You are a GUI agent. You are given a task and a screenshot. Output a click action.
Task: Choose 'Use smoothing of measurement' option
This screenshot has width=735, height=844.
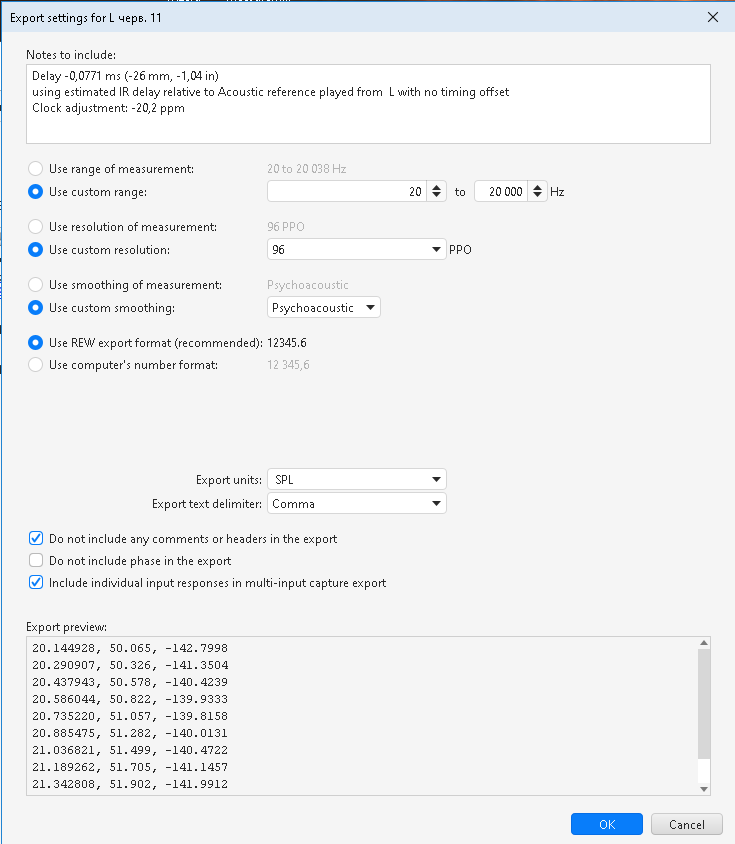pyautogui.click(x=37, y=285)
